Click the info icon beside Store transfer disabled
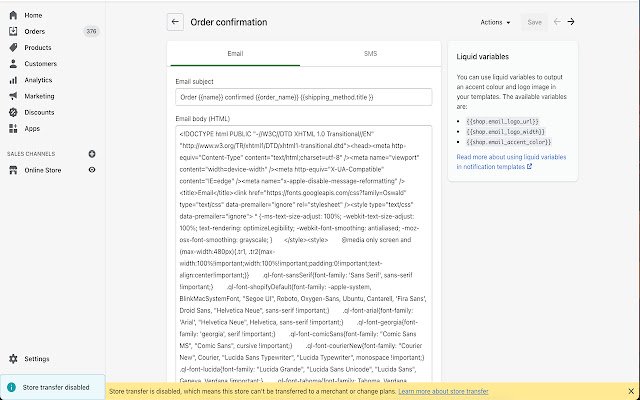This screenshot has width=640, height=400. pyautogui.click(x=11, y=387)
